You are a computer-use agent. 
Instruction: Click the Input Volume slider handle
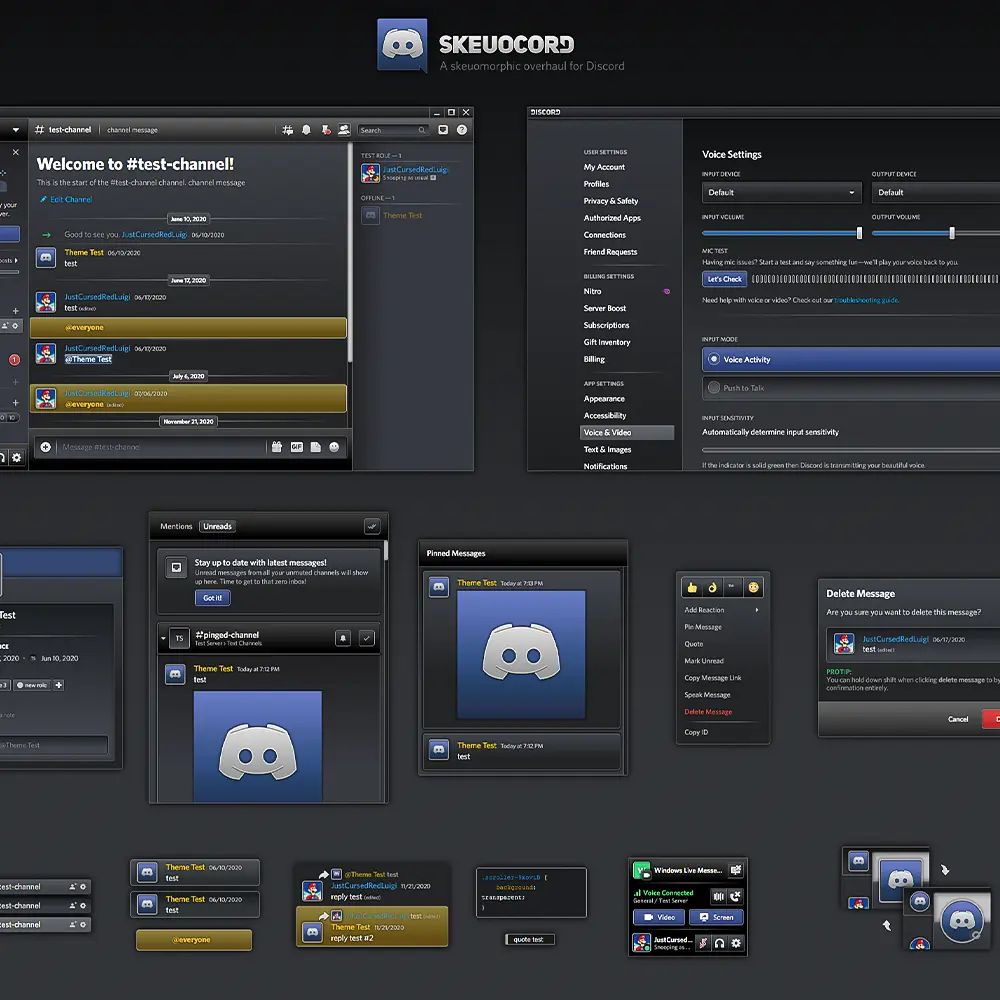point(859,233)
